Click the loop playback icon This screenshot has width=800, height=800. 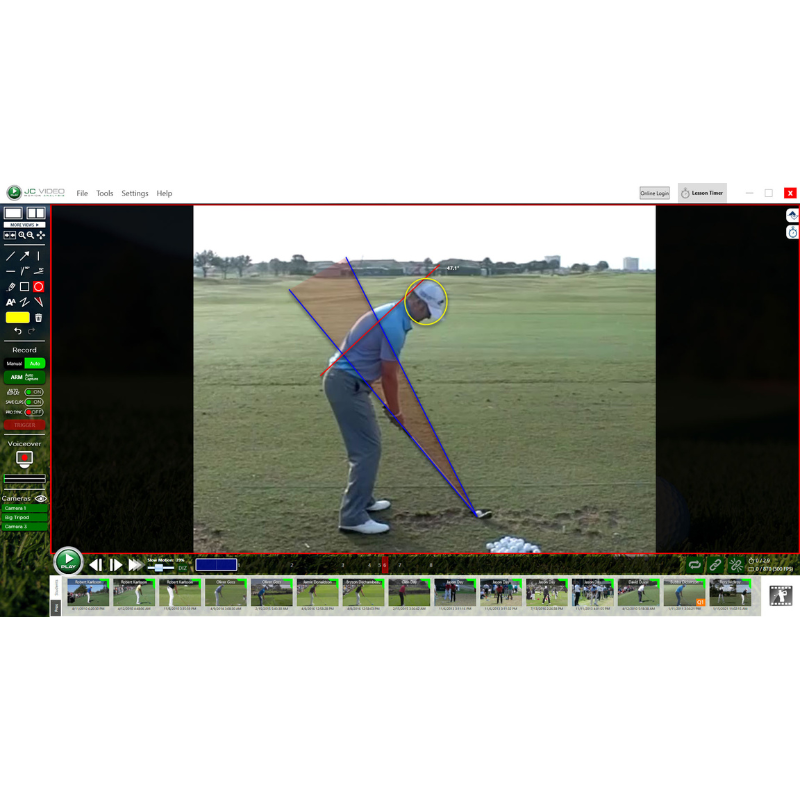(694, 565)
